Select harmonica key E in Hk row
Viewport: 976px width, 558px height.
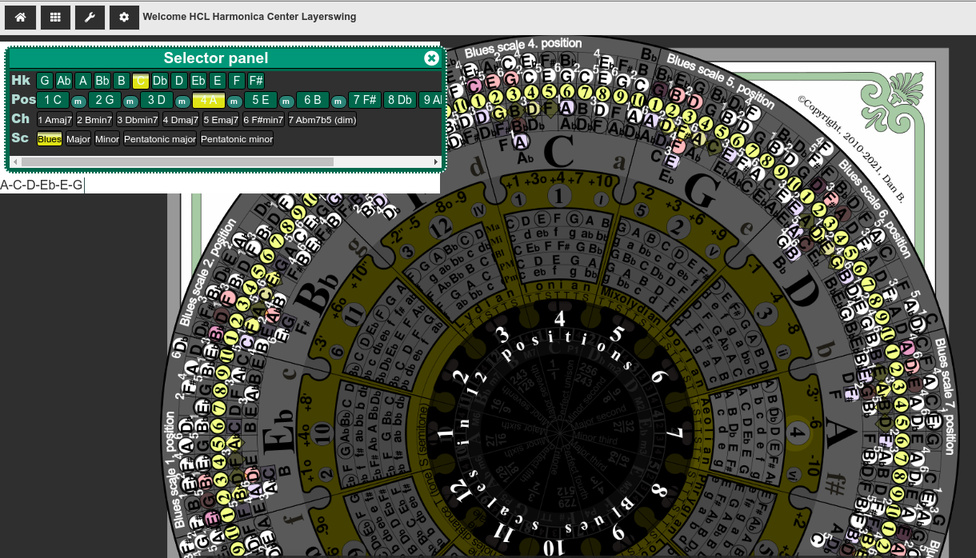click(x=217, y=81)
